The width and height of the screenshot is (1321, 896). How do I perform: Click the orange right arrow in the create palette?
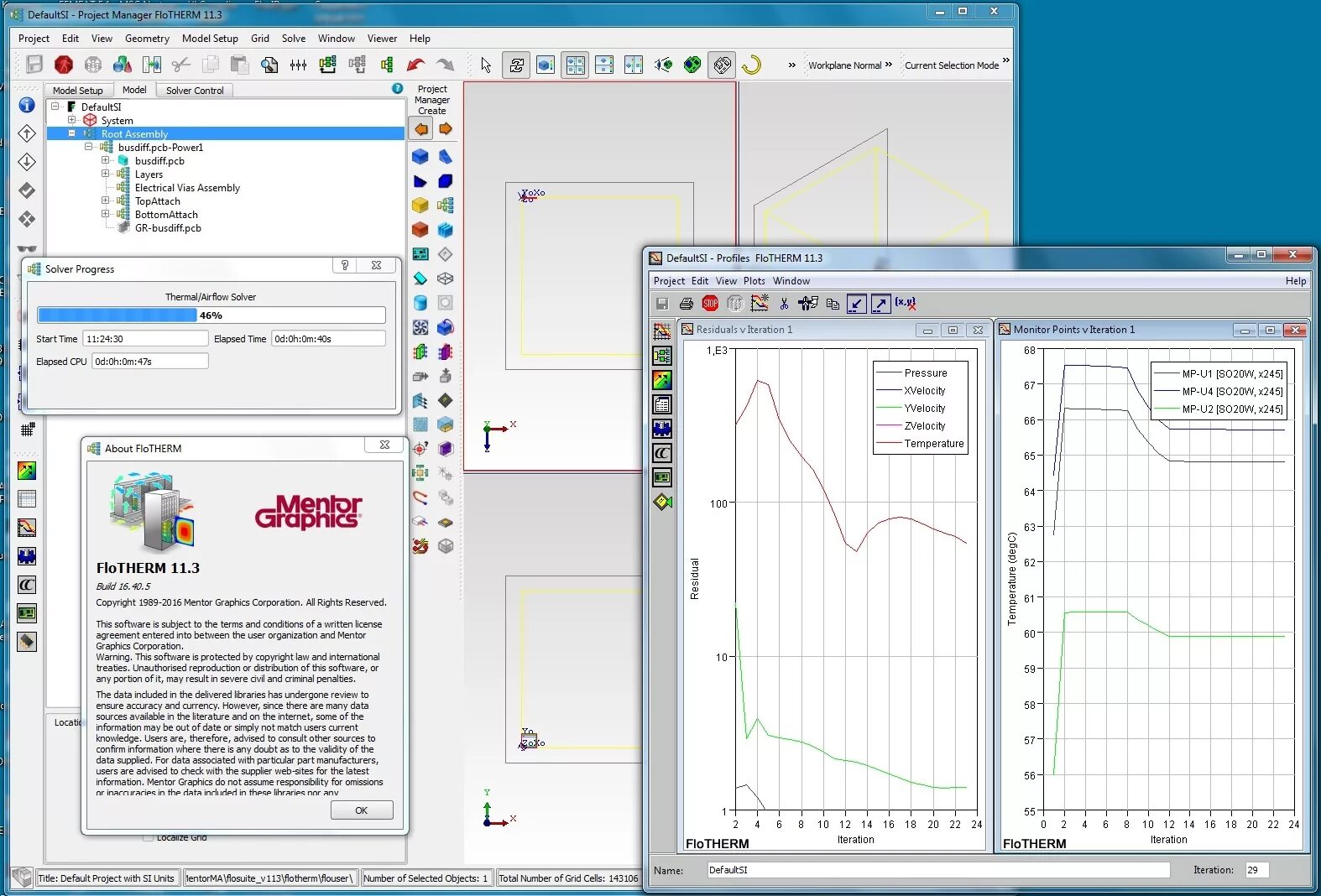[x=445, y=129]
